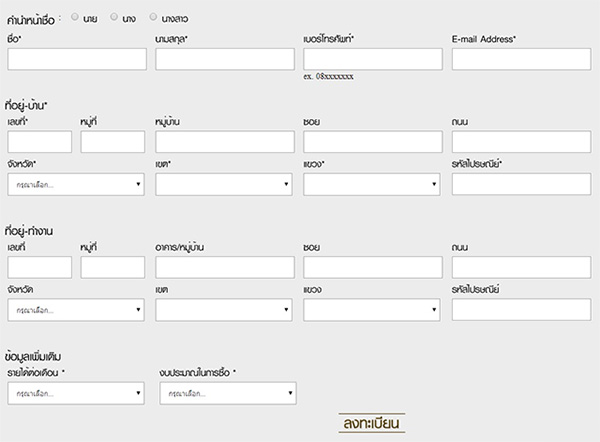Focus the E-mail Address input box

pyautogui.click(x=521, y=59)
